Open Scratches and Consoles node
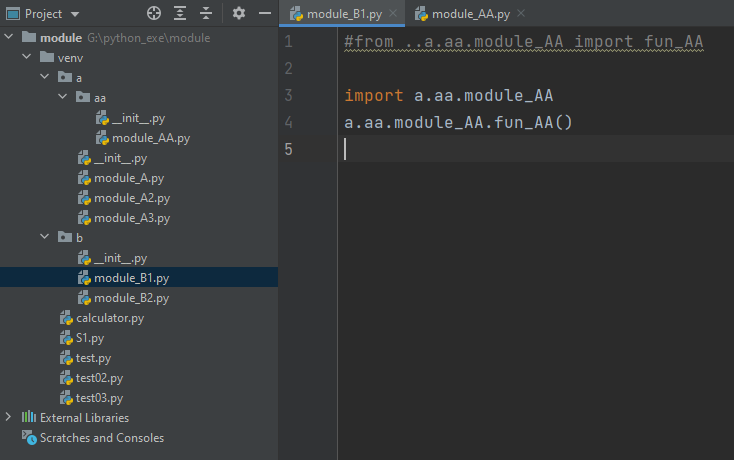This screenshot has height=460, width=734. (102, 438)
